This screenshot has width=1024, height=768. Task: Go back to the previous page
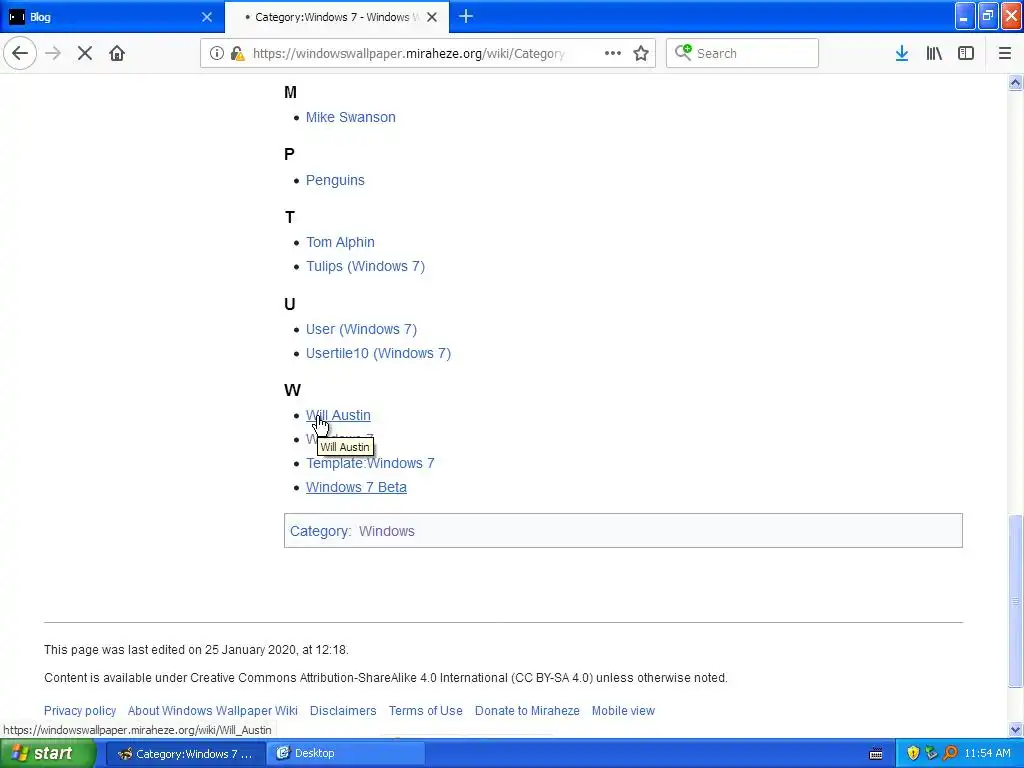click(x=20, y=53)
